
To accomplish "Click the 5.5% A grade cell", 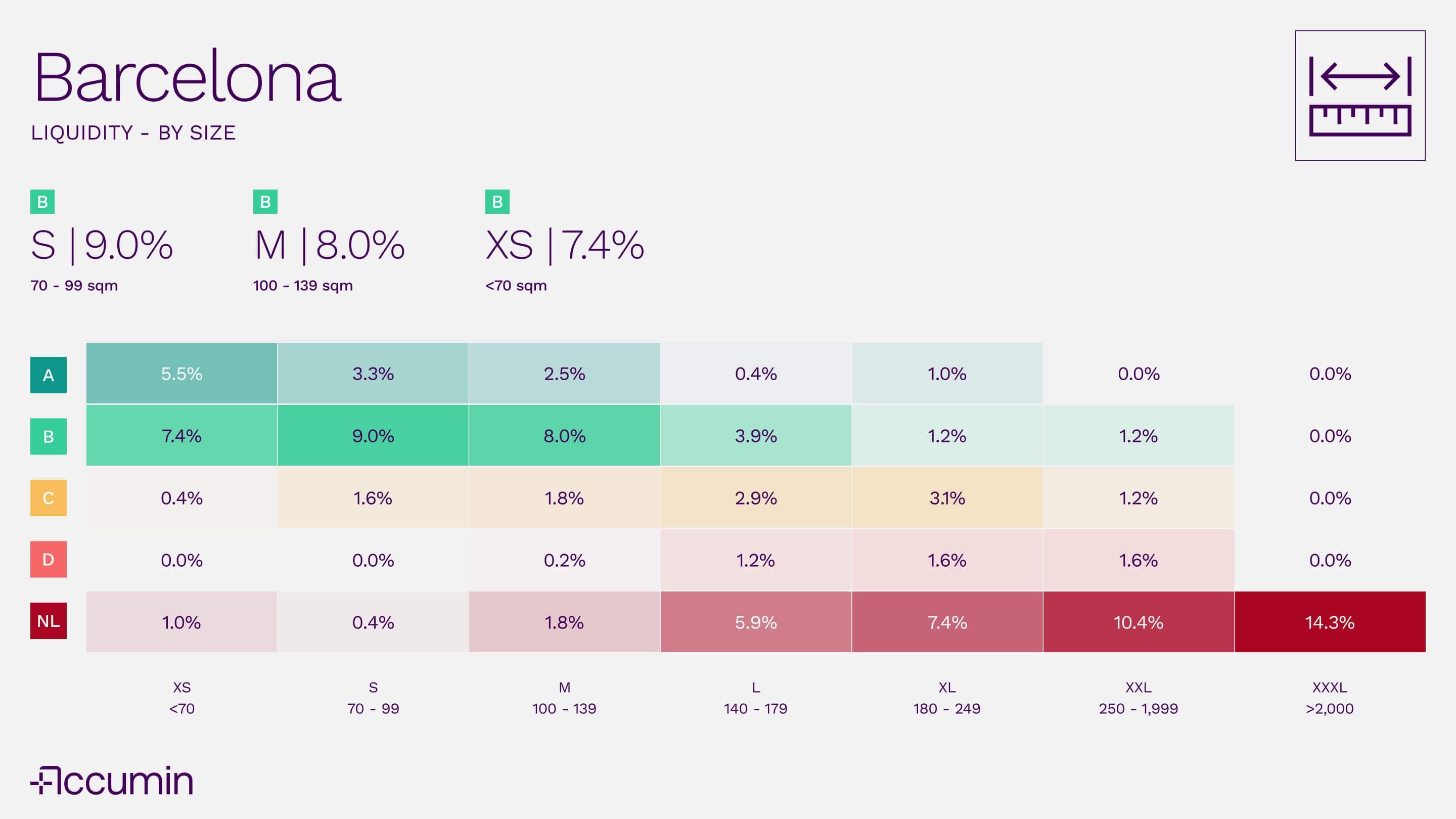I will (x=181, y=374).
